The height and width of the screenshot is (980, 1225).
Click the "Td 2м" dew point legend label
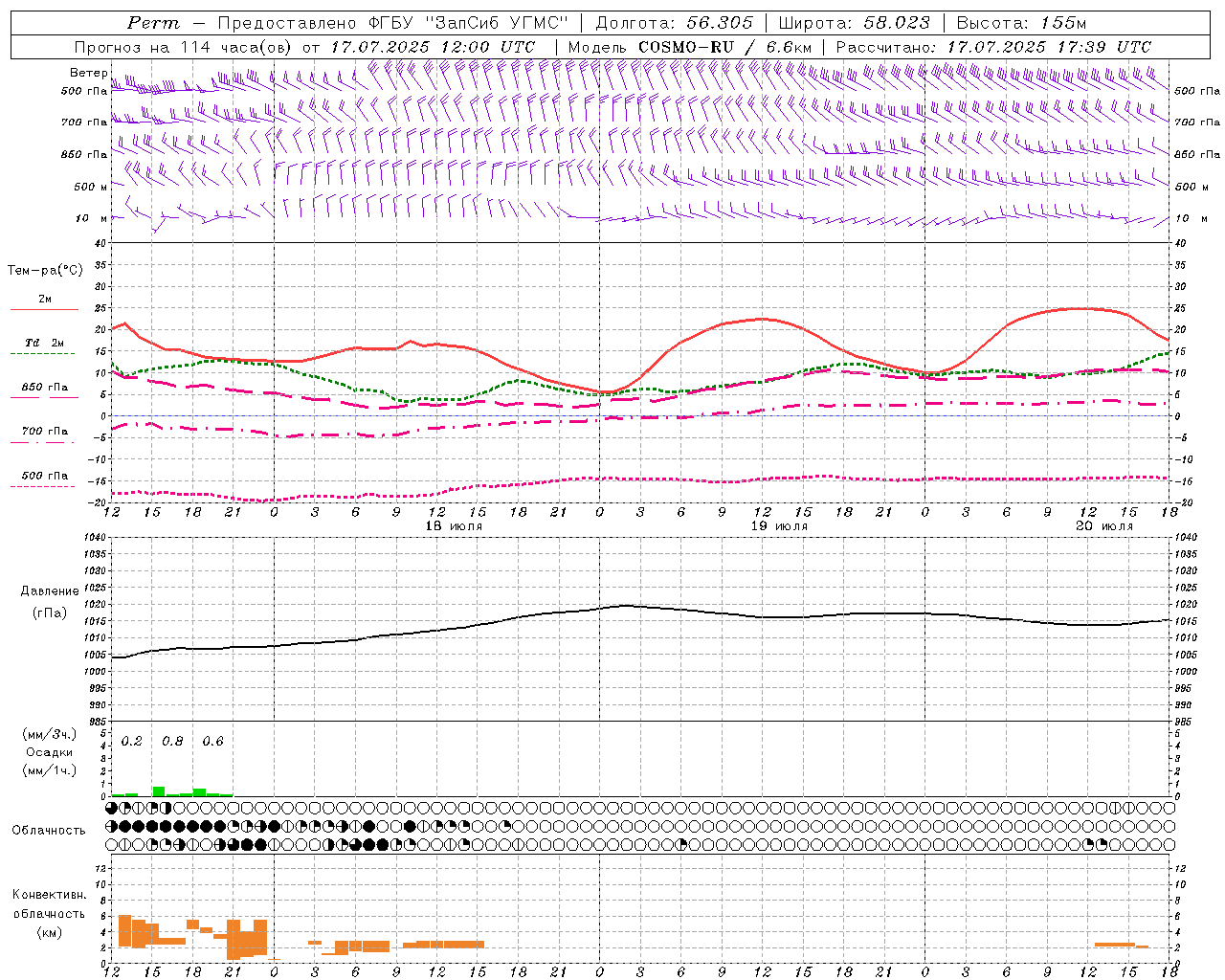(45, 343)
